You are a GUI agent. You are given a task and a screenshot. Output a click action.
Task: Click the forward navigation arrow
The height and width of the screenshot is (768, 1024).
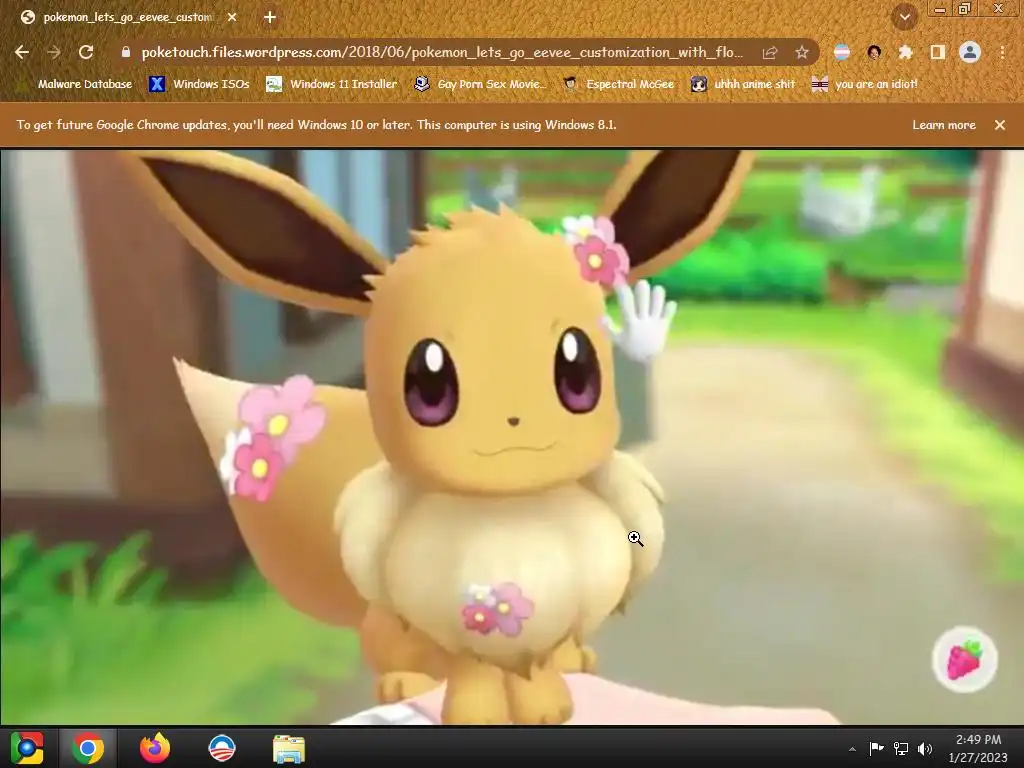54,52
